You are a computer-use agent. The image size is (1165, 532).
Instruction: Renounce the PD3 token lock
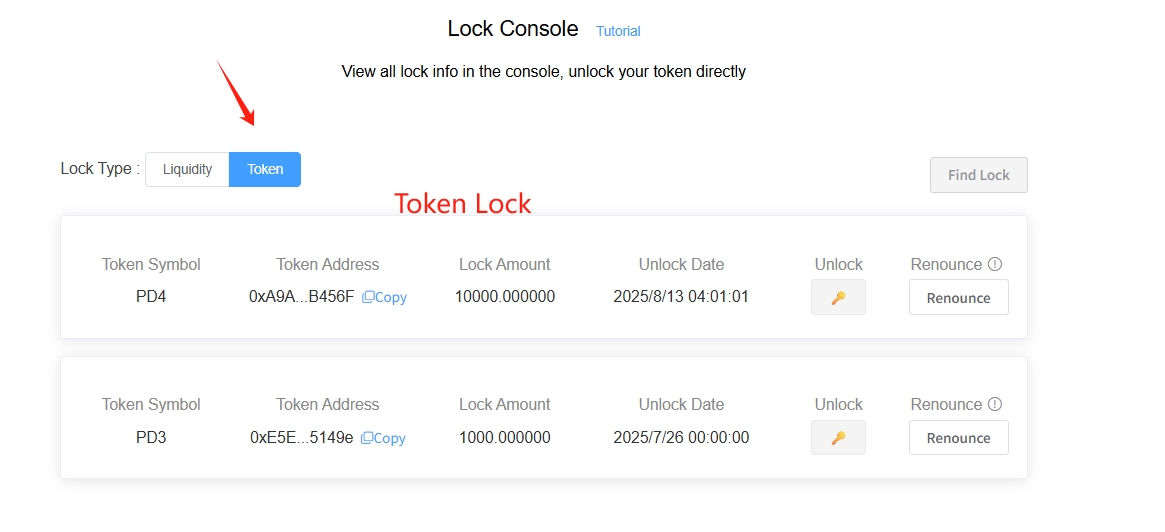pyautogui.click(x=958, y=438)
